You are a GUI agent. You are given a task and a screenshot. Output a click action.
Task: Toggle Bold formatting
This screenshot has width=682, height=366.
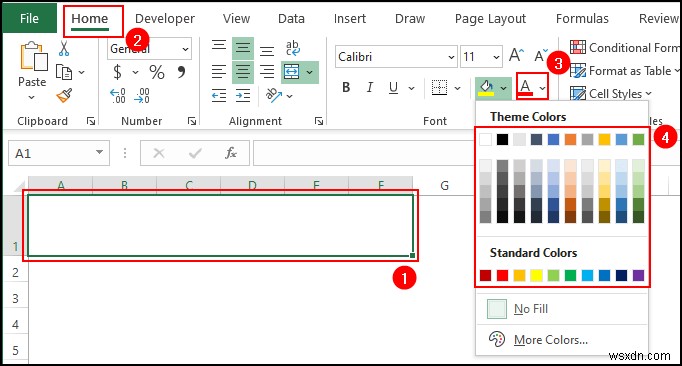click(346, 87)
